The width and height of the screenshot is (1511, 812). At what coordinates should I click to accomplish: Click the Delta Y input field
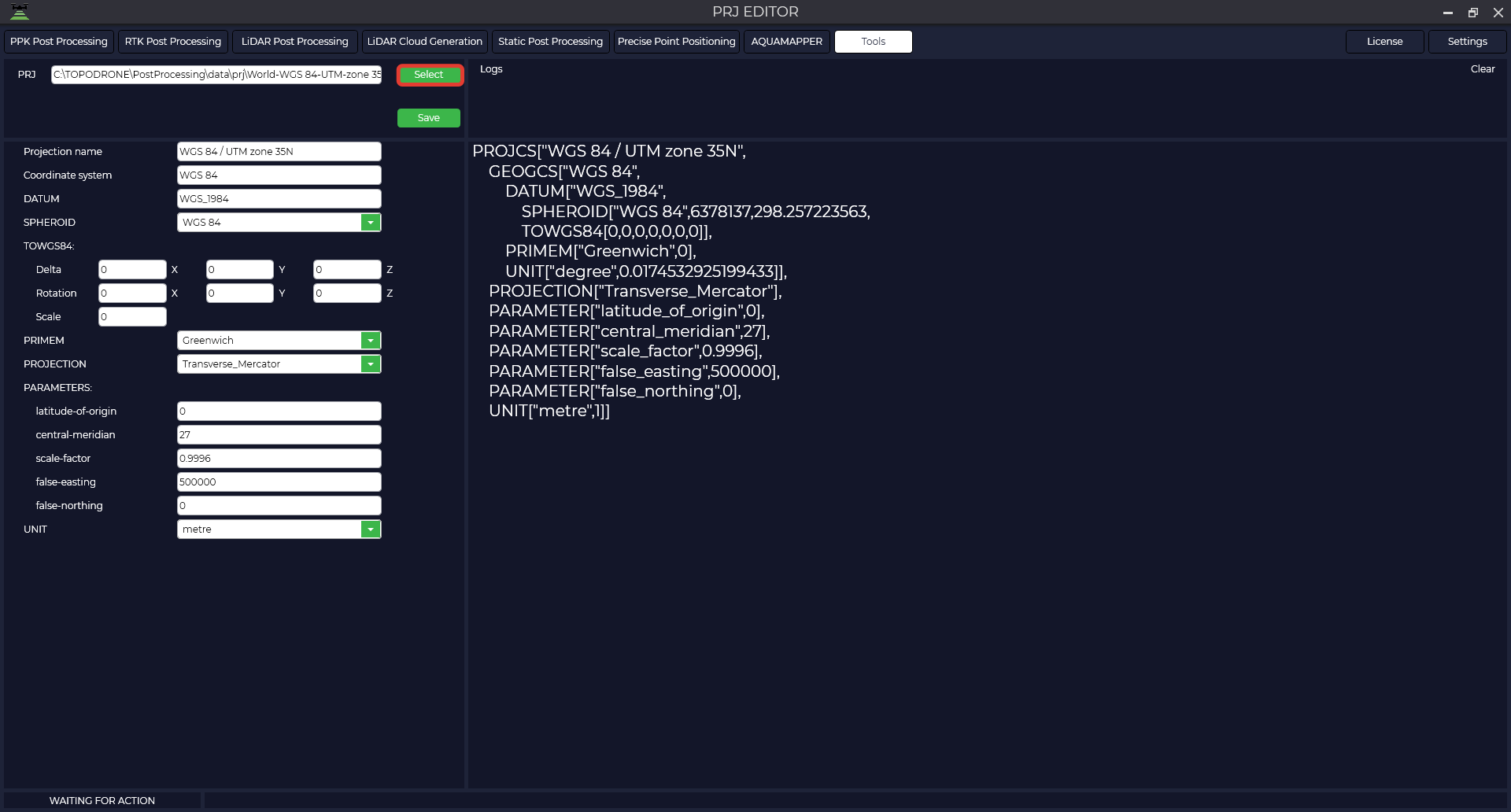[240, 270]
